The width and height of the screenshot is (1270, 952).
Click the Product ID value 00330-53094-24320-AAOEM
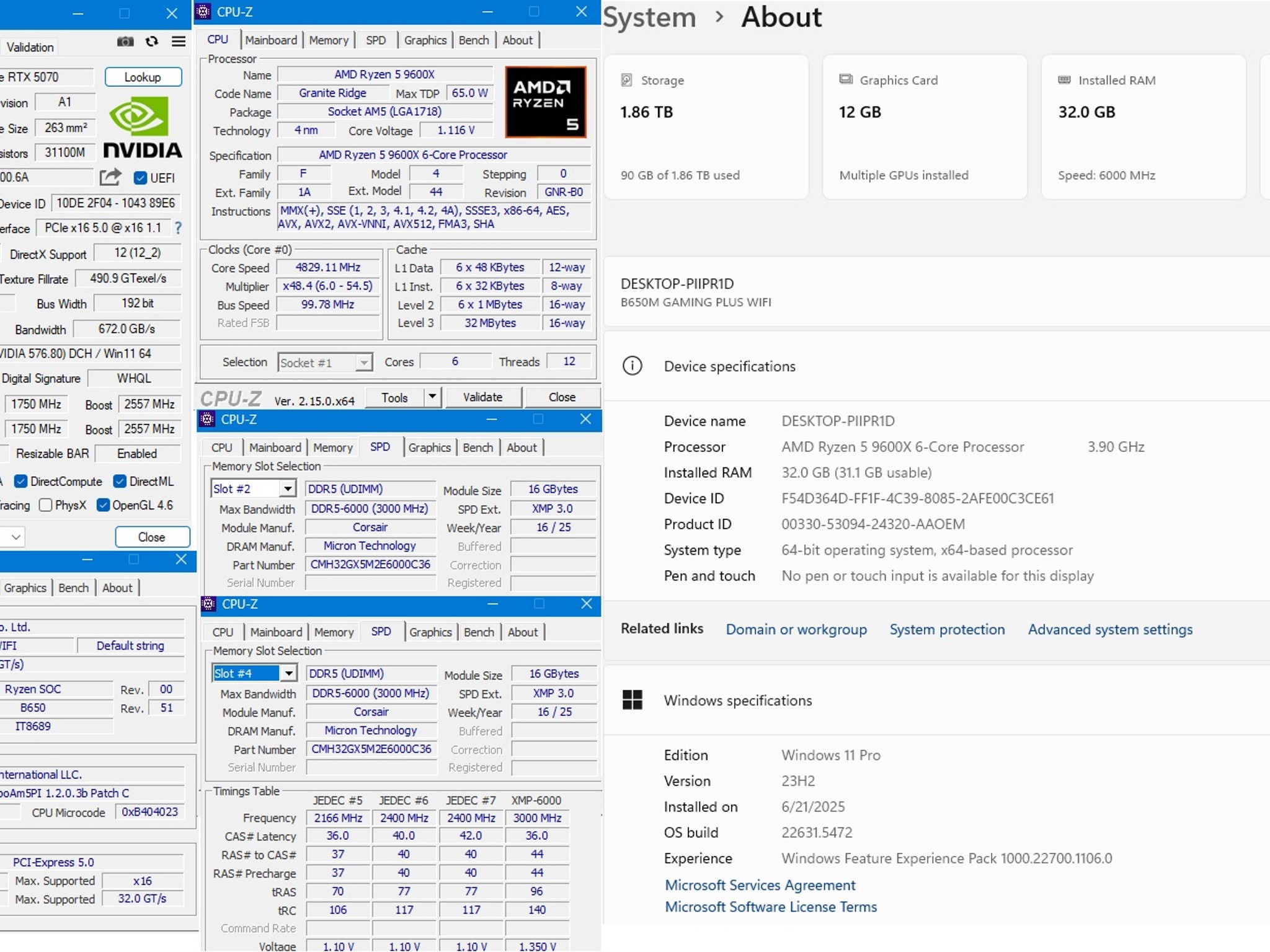click(873, 524)
